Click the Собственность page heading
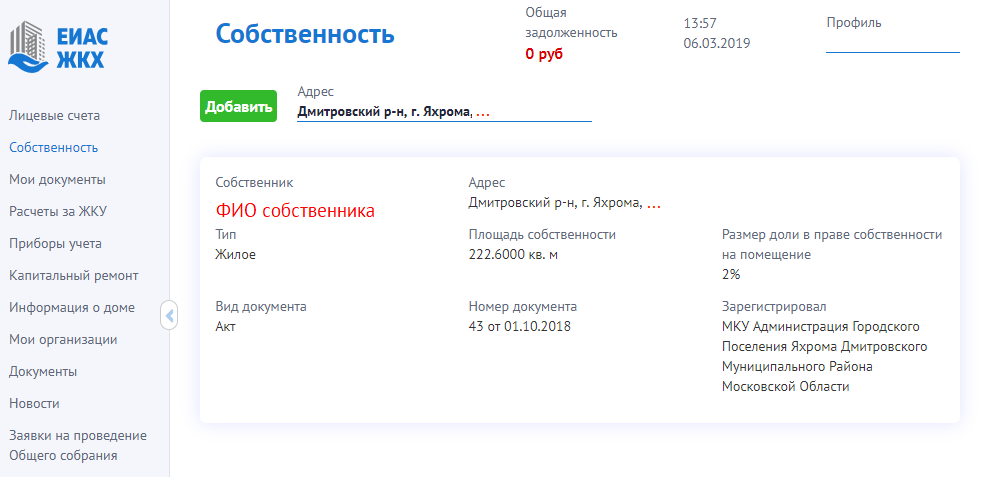Image resolution: width=984 pixels, height=477 pixels. pyautogui.click(x=305, y=34)
